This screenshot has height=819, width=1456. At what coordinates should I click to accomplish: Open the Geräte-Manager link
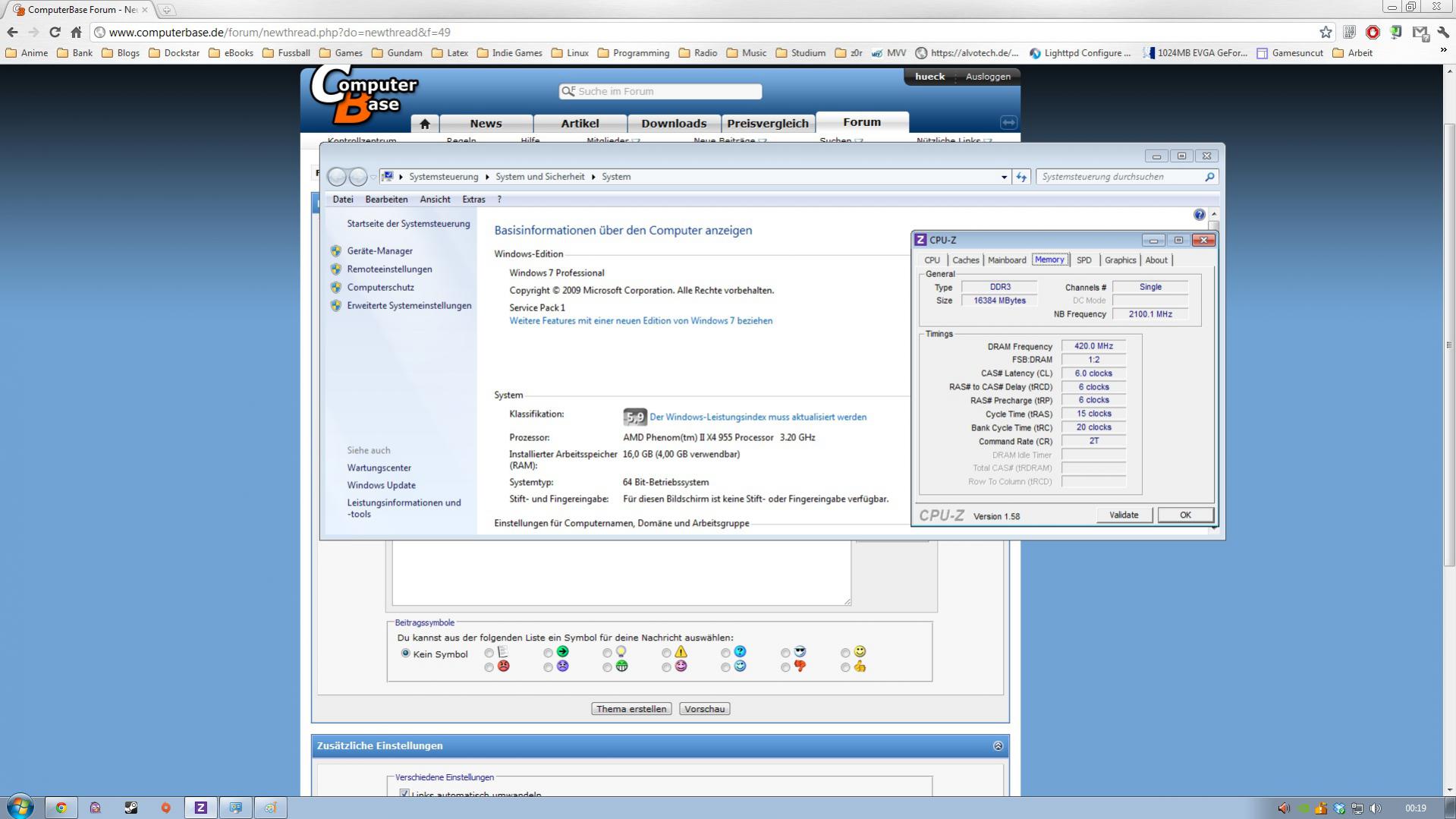(379, 251)
